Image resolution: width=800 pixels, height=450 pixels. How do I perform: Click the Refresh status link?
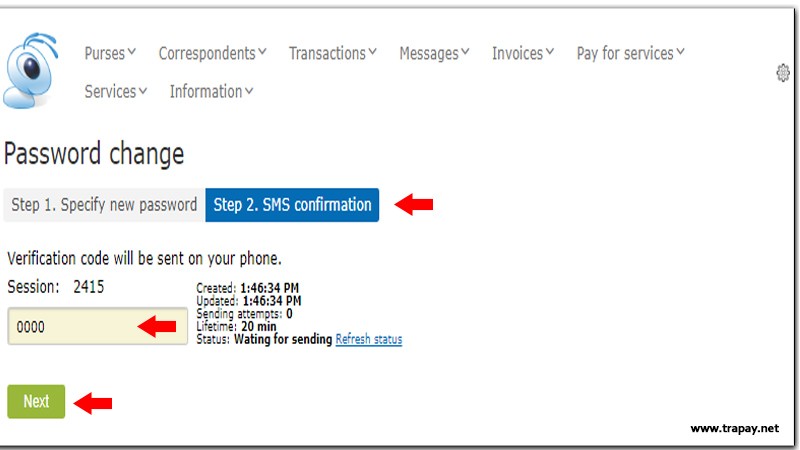368,339
